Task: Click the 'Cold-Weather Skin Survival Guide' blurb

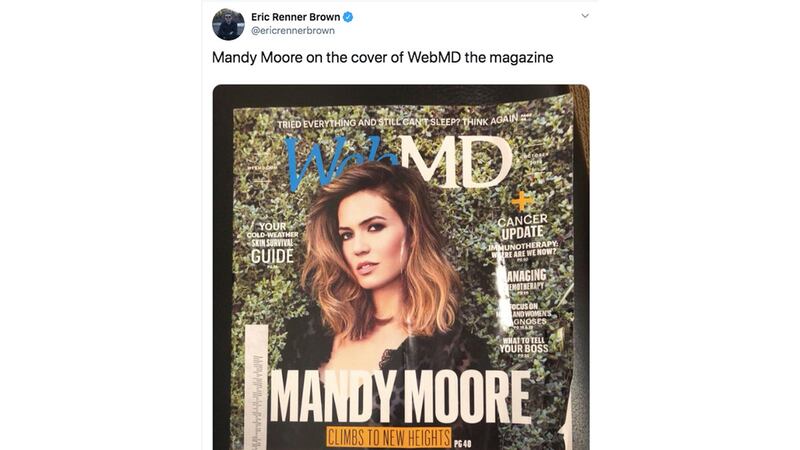Action: (272, 243)
